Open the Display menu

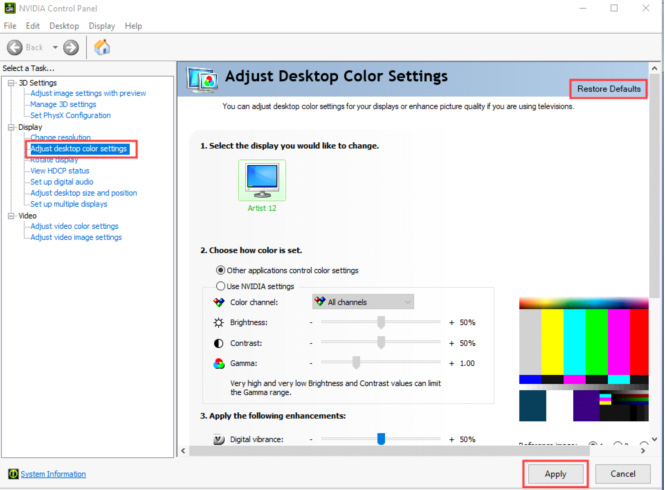click(102, 26)
